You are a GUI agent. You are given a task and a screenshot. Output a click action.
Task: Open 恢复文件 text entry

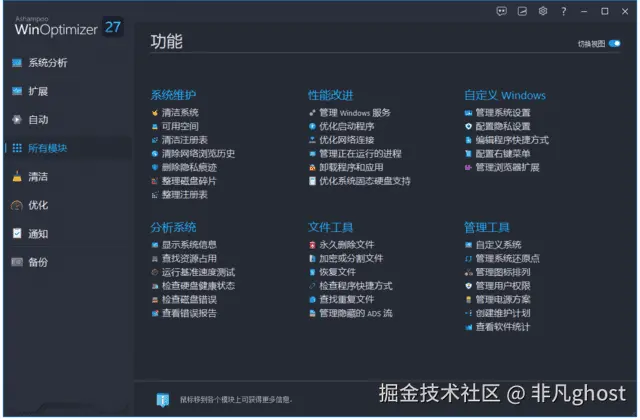click(338, 272)
